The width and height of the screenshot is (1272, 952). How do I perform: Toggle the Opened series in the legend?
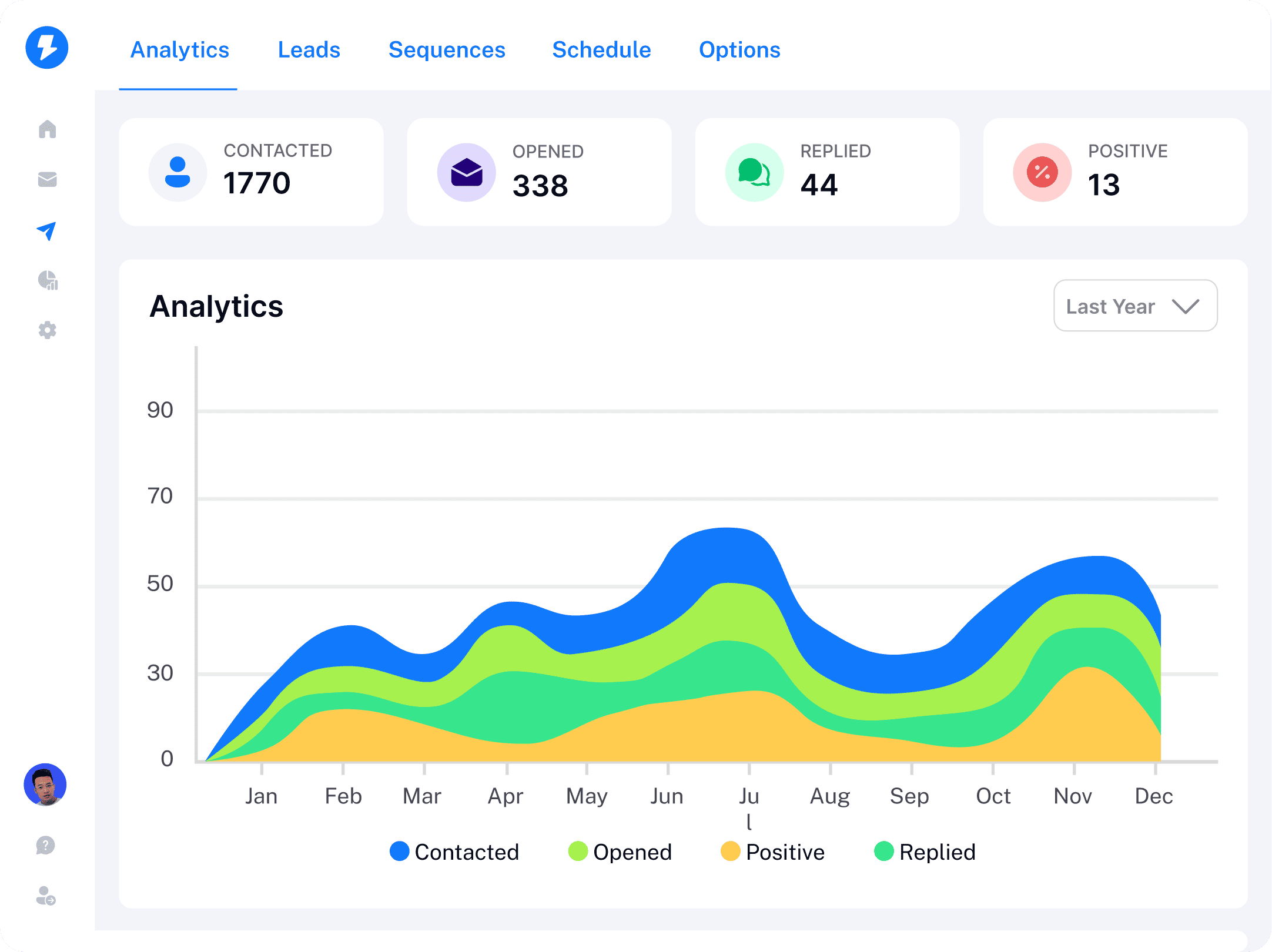pyautogui.click(x=620, y=852)
